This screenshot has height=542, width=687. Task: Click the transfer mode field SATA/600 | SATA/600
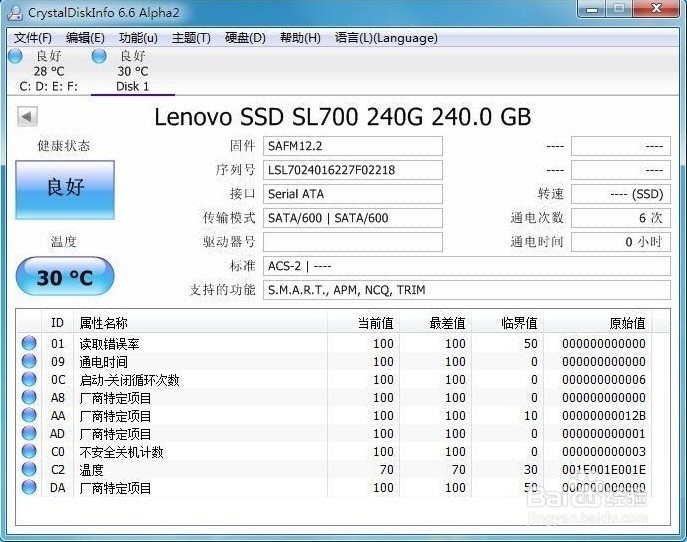(x=353, y=218)
